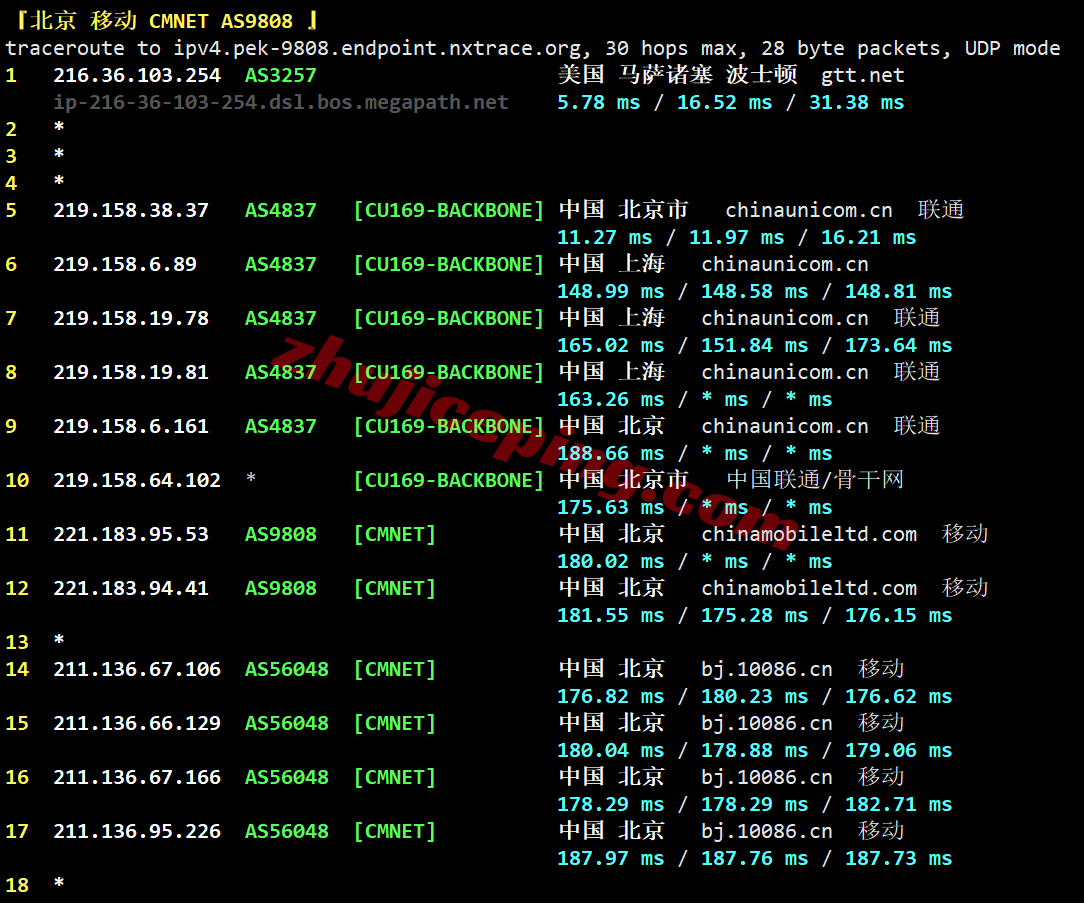
Task: Select IP 219.158.19.78 in hop 7
Action: click(131, 318)
